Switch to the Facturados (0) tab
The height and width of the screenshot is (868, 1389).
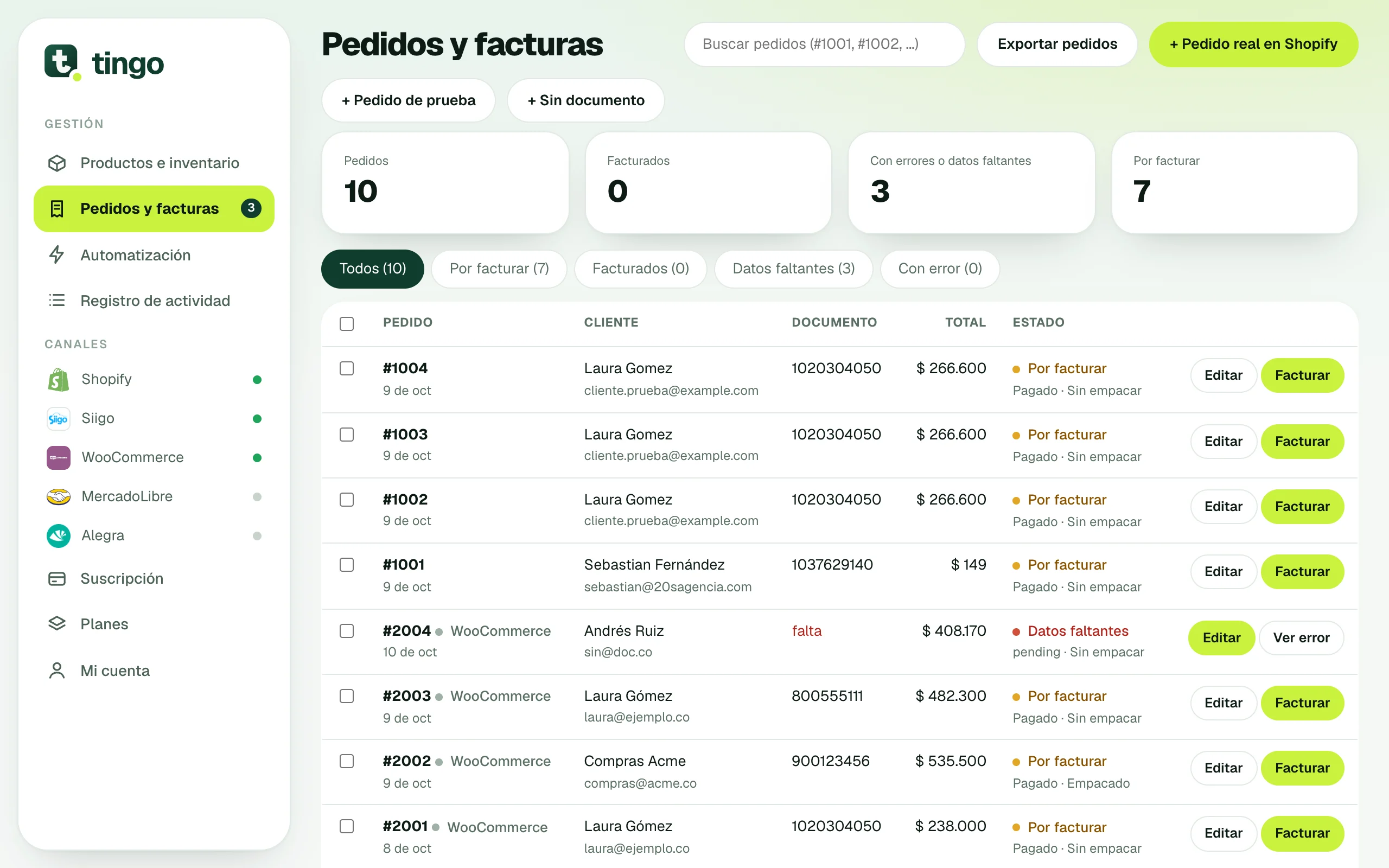click(x=641, y=269)
